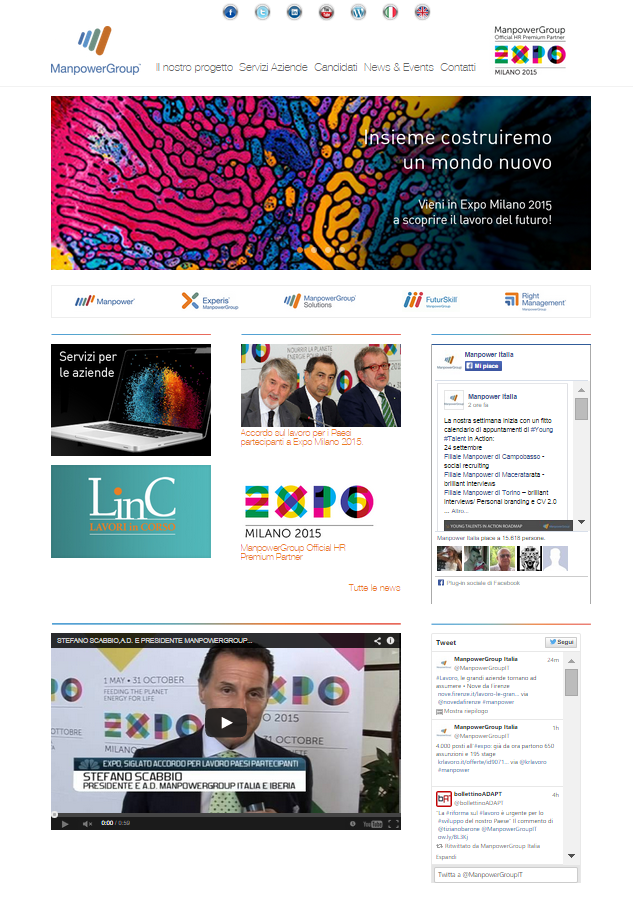
Task: Open the YouTube social icon in the header
Action: click(x=326, y=12)
